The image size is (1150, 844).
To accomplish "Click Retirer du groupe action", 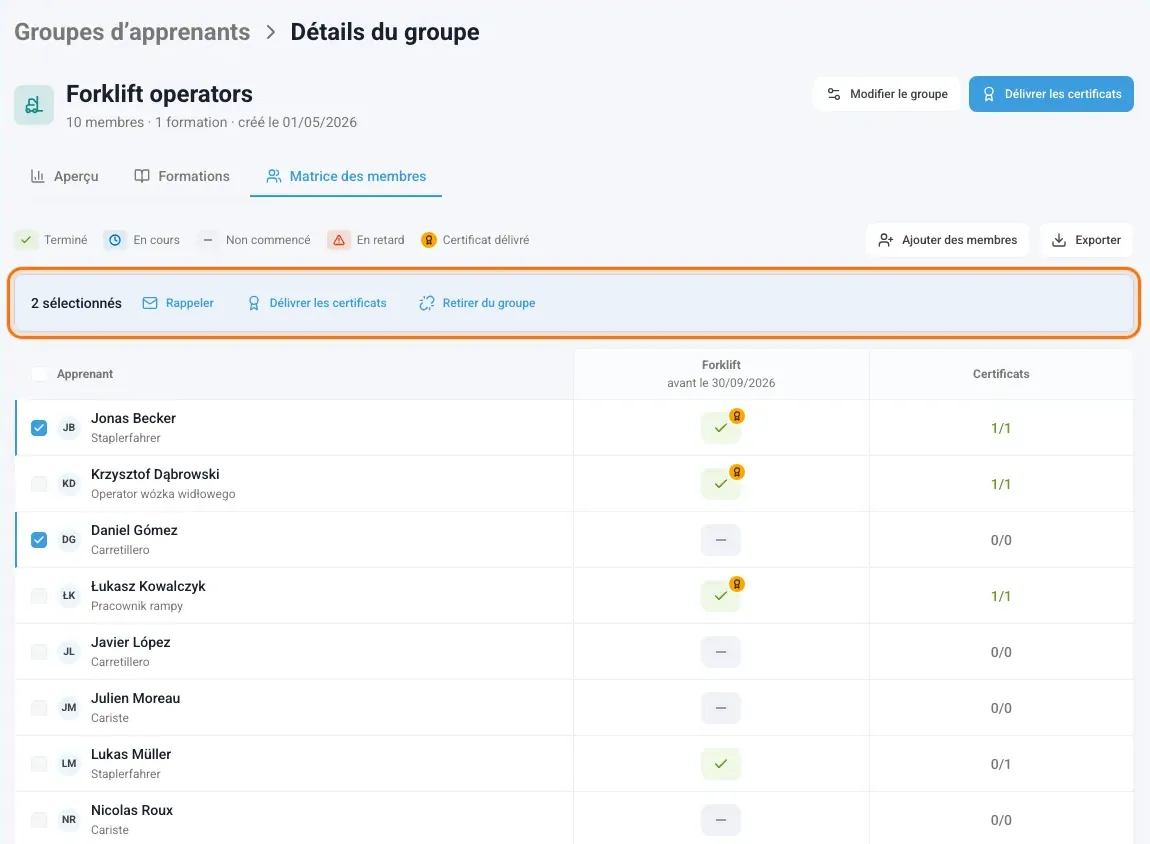I will (x=477, y=303).
